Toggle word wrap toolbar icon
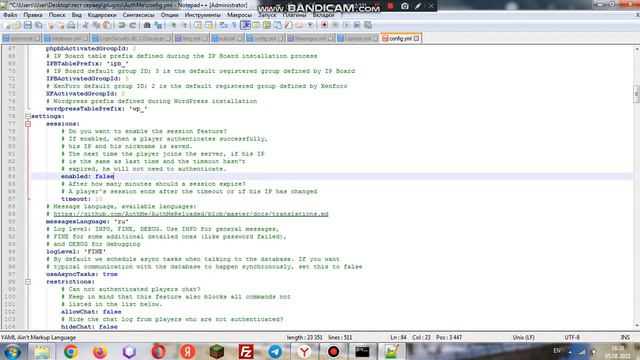 223,25
